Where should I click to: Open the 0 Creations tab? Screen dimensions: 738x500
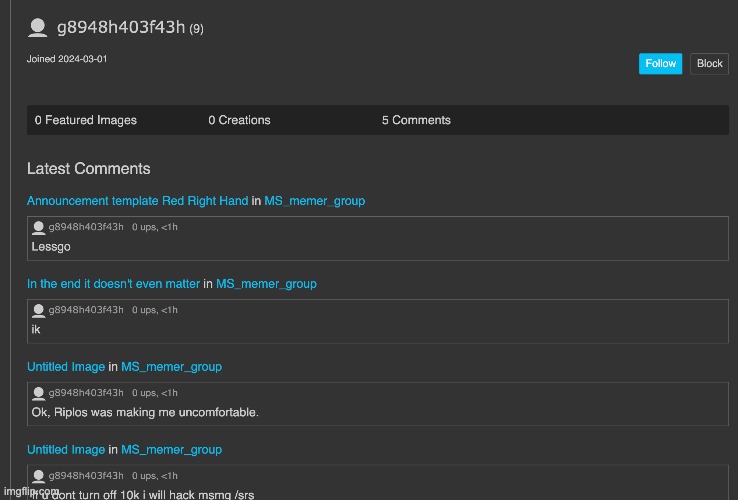[239, 120]
